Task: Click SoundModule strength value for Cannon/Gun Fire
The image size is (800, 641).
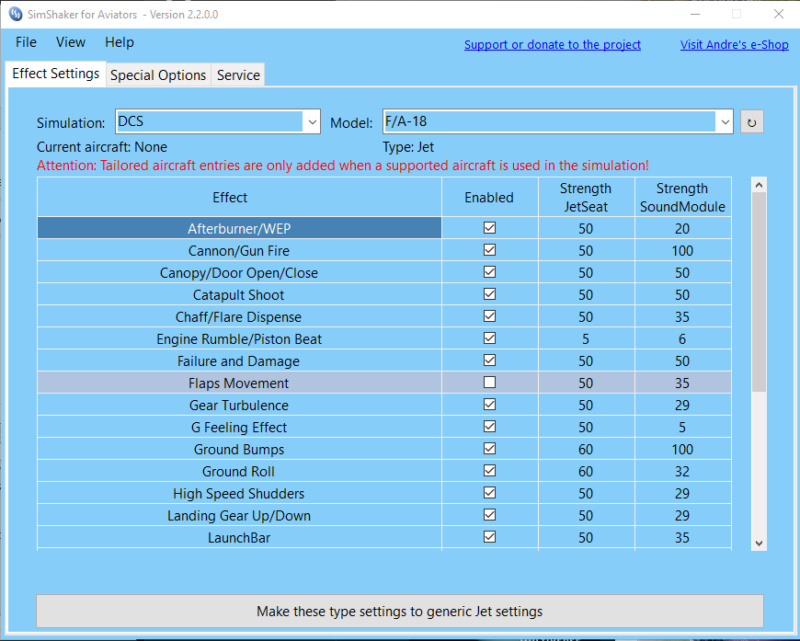Action: tap(682, 251)
